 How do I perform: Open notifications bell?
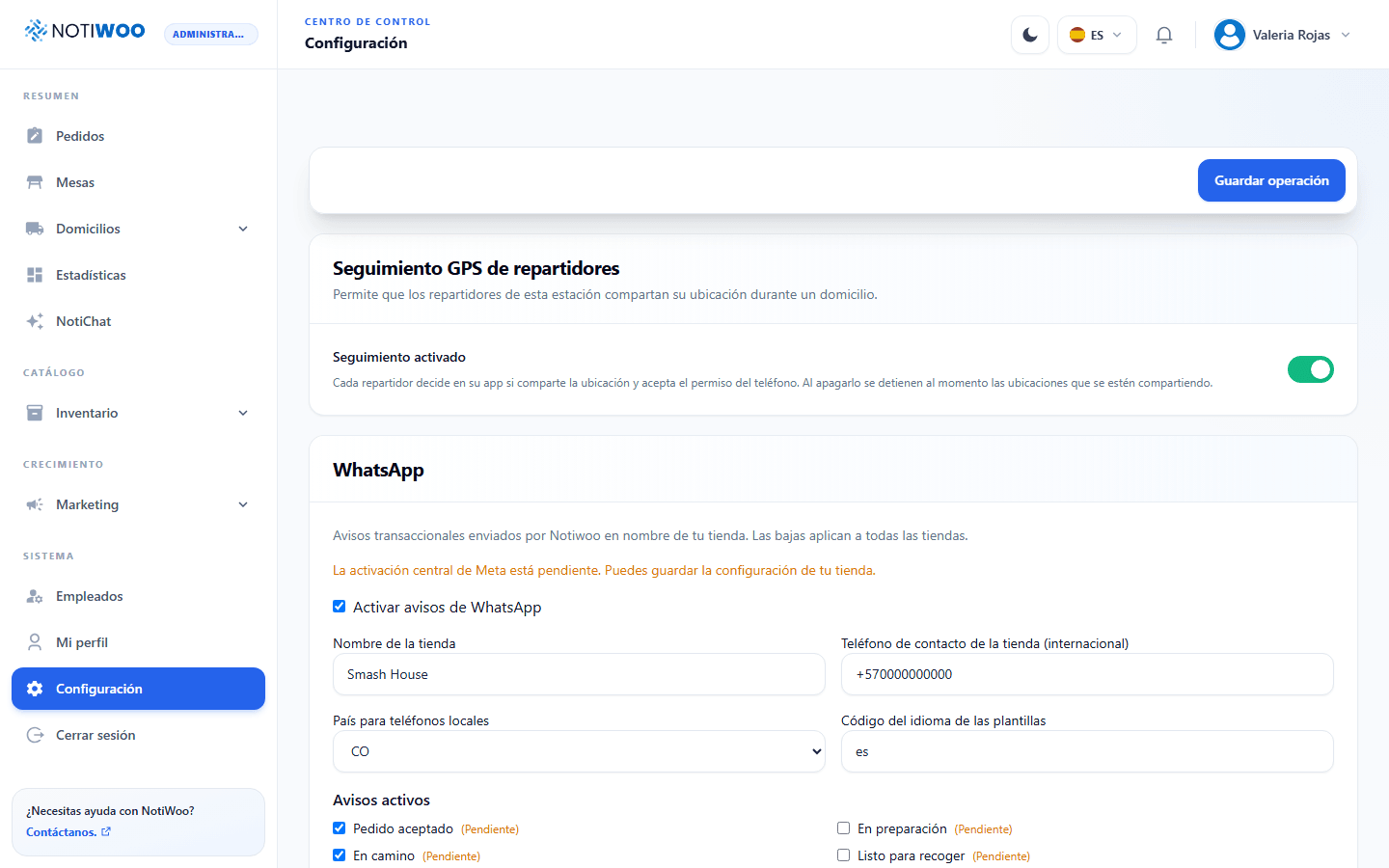click(x=1164, y=35)
